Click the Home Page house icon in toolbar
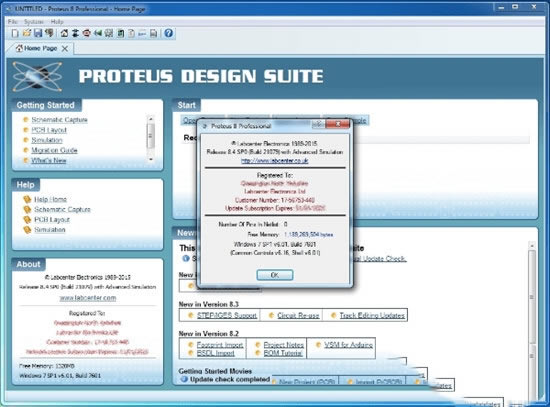This screenshot has height=407, width=550. coord(64,33)
